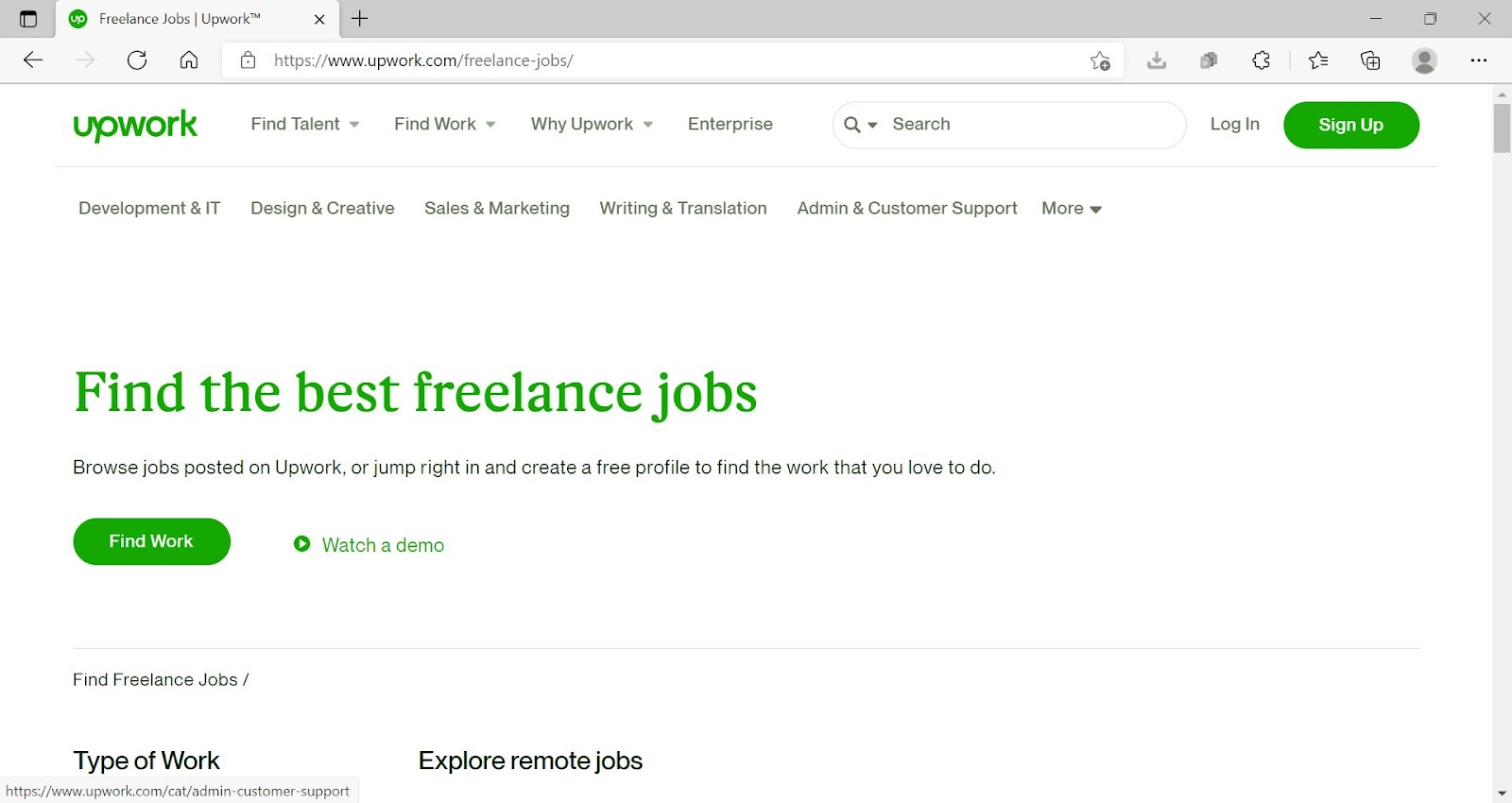Expand the Why Upwork dropdown

[x=593, y=124]
